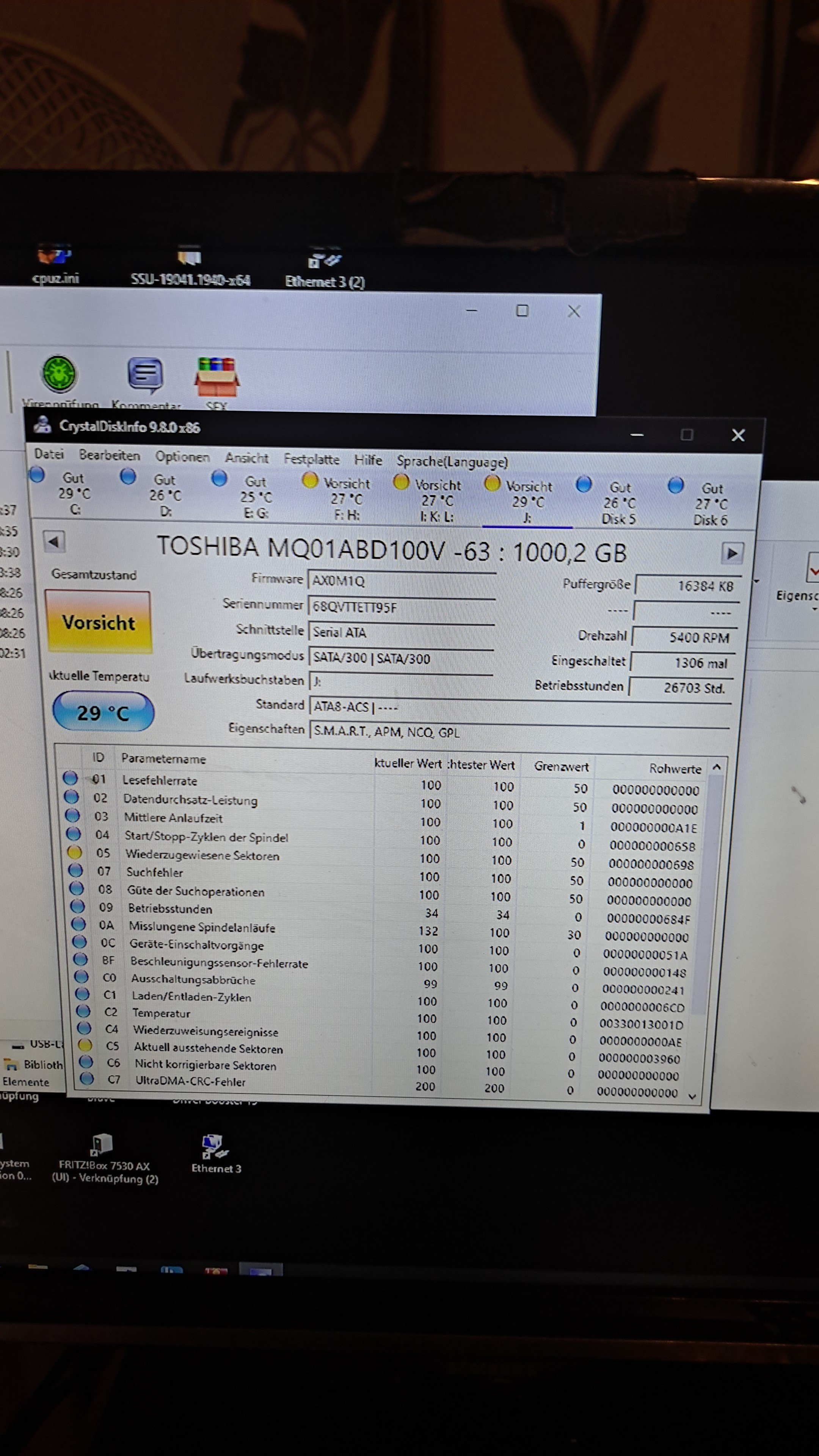Click status dot for UltraDMA-CRC-Fehler row

coord(87,1078)
